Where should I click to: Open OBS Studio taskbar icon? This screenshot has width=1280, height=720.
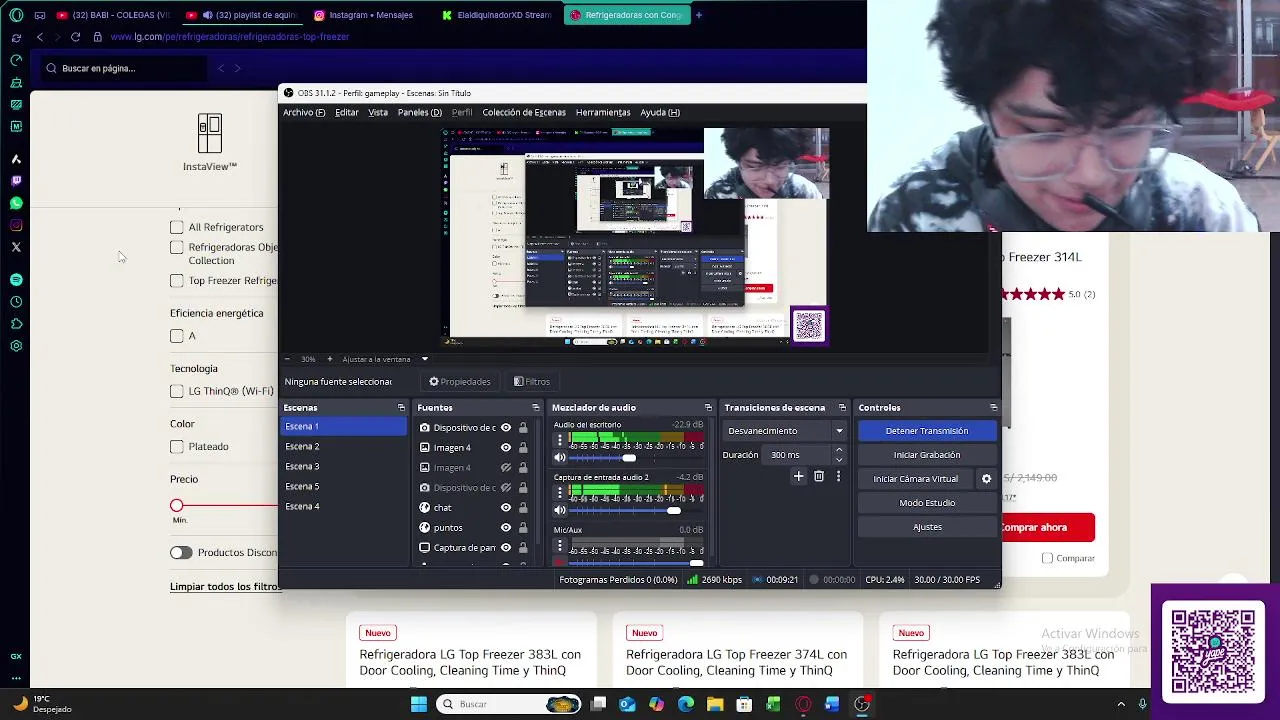[862, 704]
